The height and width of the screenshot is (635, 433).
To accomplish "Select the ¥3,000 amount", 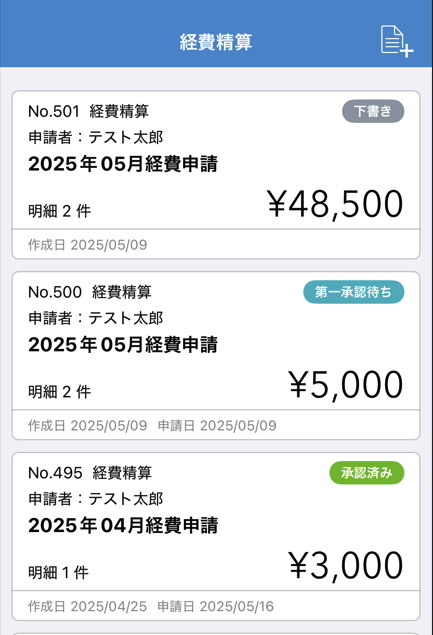I will tap(346, 566).
